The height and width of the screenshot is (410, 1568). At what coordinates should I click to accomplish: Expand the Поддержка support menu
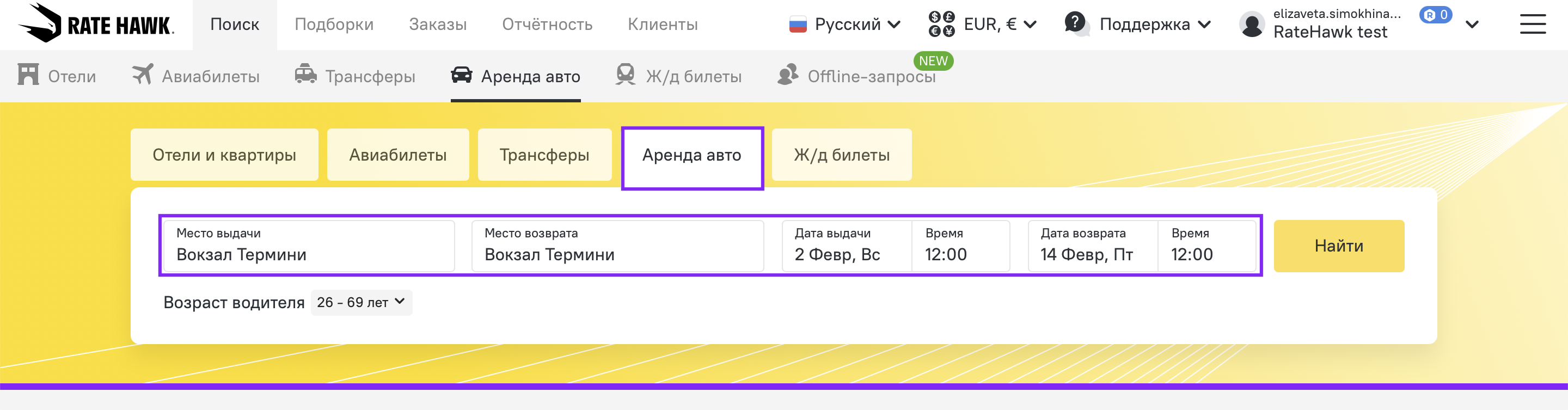point(1137,25)
